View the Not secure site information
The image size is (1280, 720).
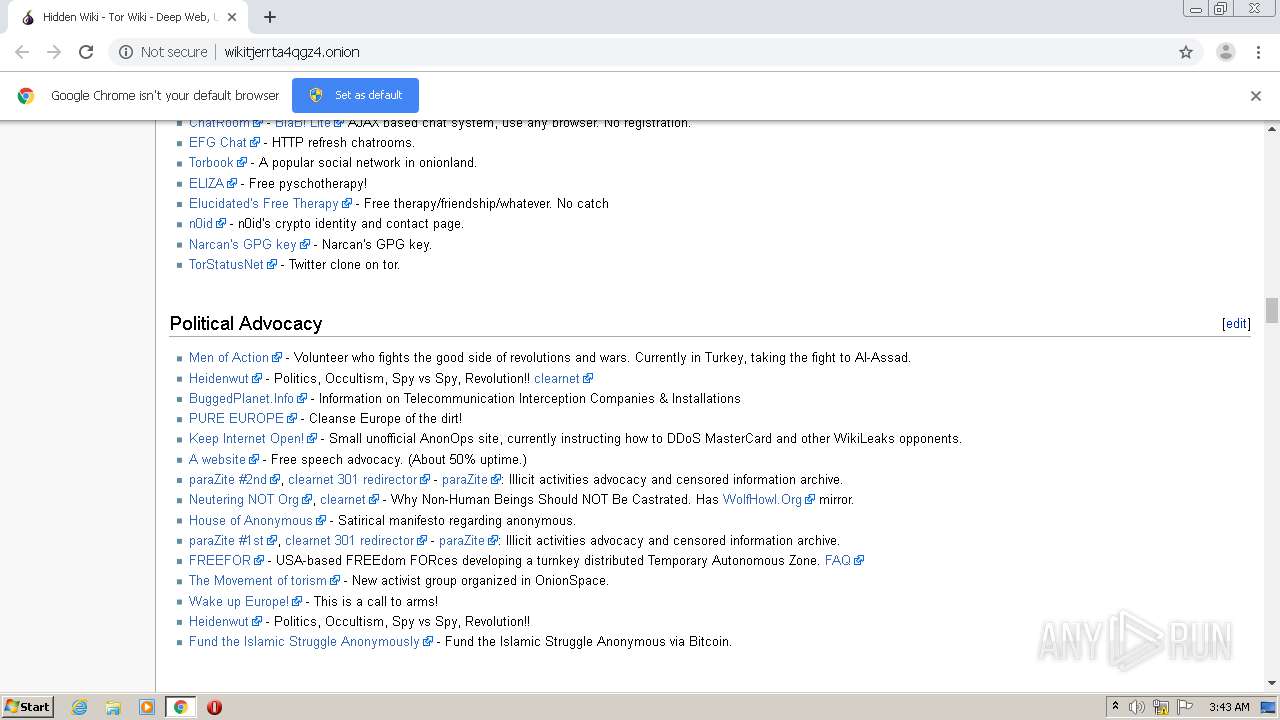[163, 52]
